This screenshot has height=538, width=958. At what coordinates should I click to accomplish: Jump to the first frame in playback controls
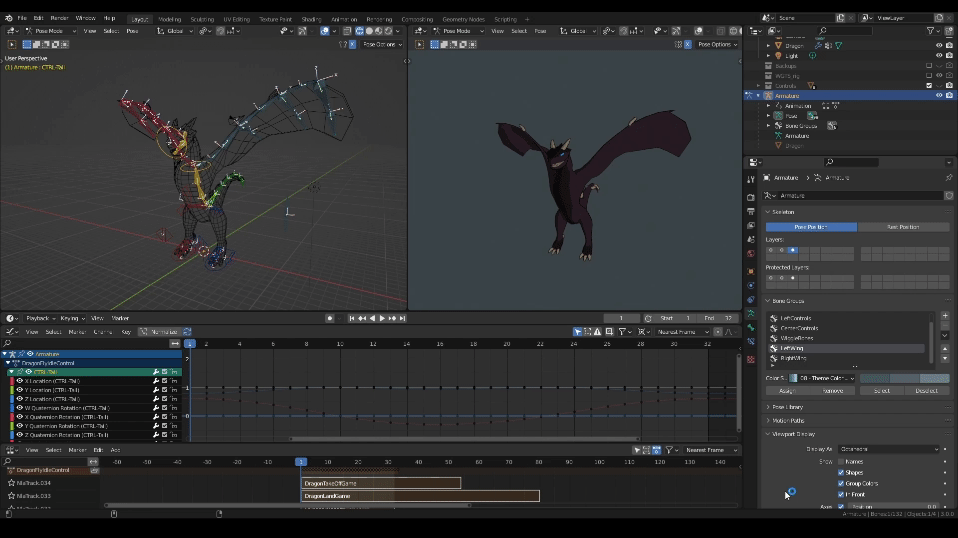[x=352, y=318]
